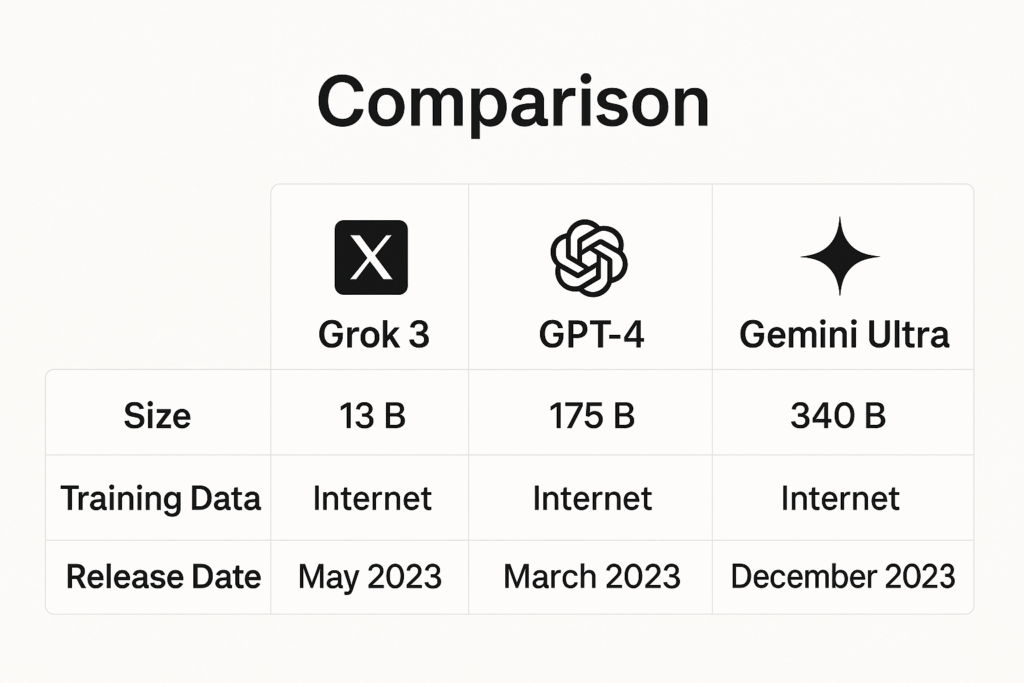This screenshot has width=1024, height=683.
Task: Click the May 2023 release date
Action: pyautogui.click(x=370, y=576)
